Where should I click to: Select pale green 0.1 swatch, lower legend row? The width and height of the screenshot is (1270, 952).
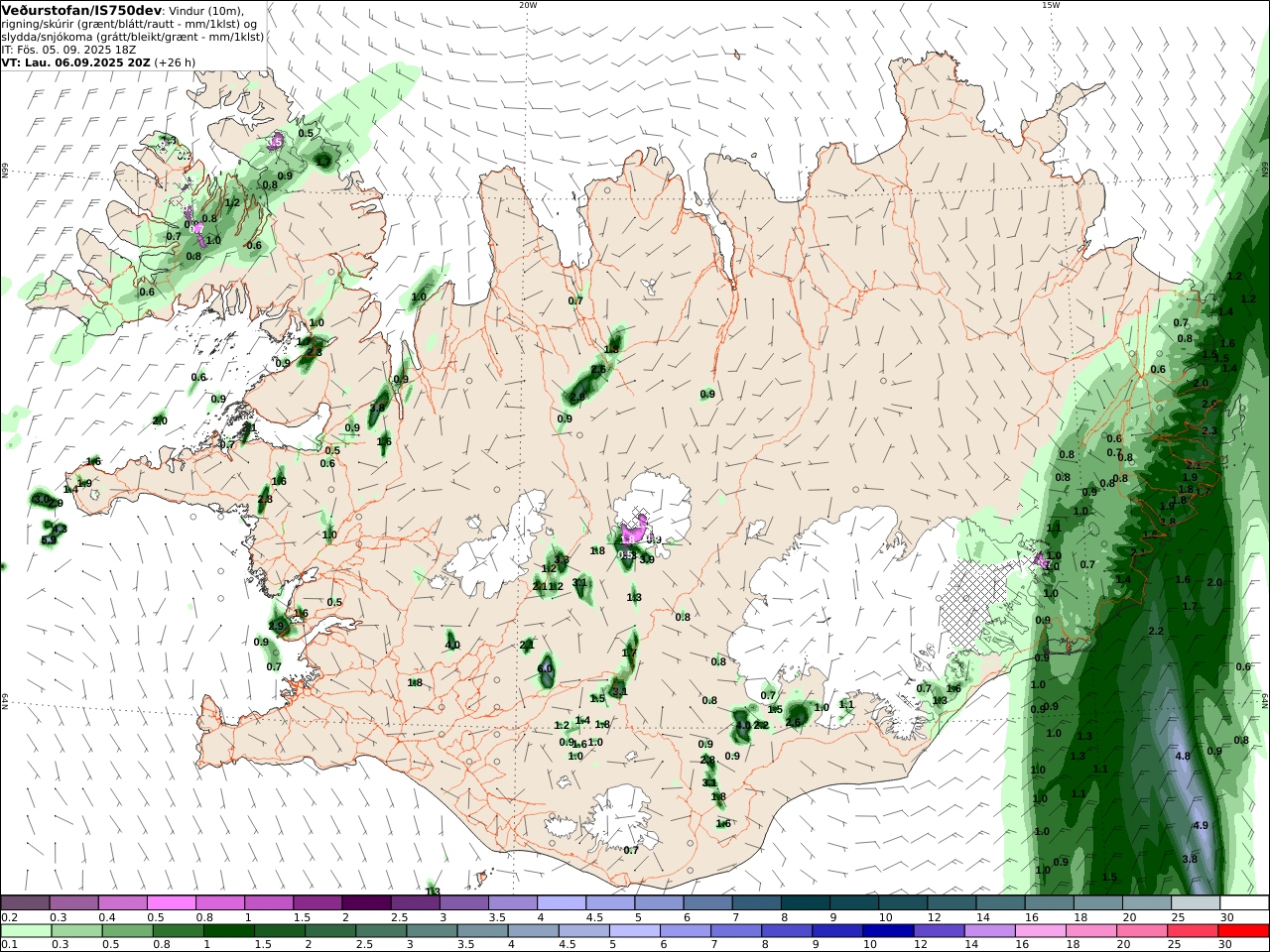click(x=26, y=931)
